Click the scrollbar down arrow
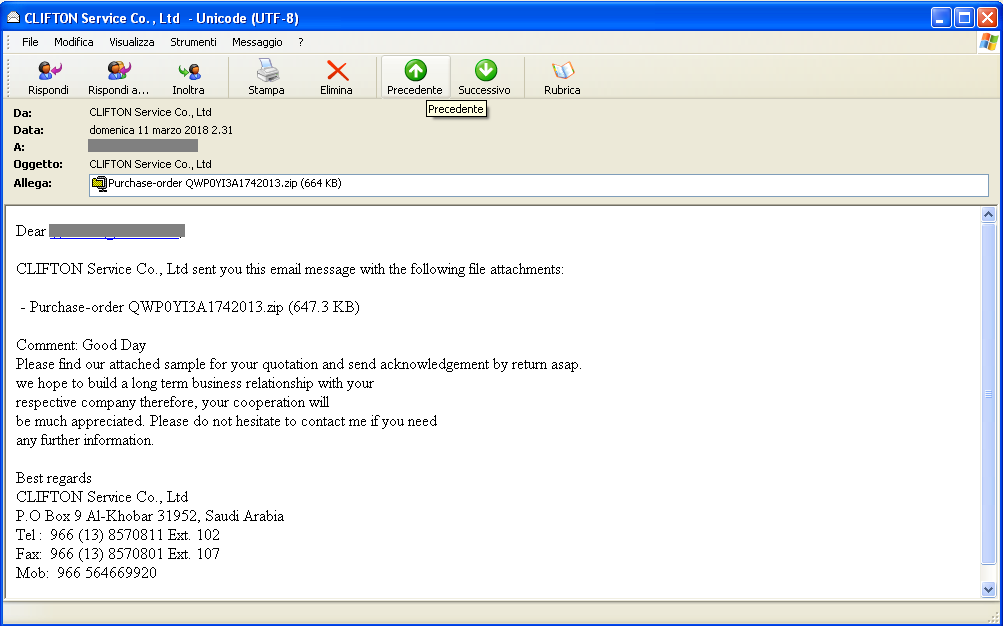Screen dimensions: 1003x626 click(x=988, y=590)
